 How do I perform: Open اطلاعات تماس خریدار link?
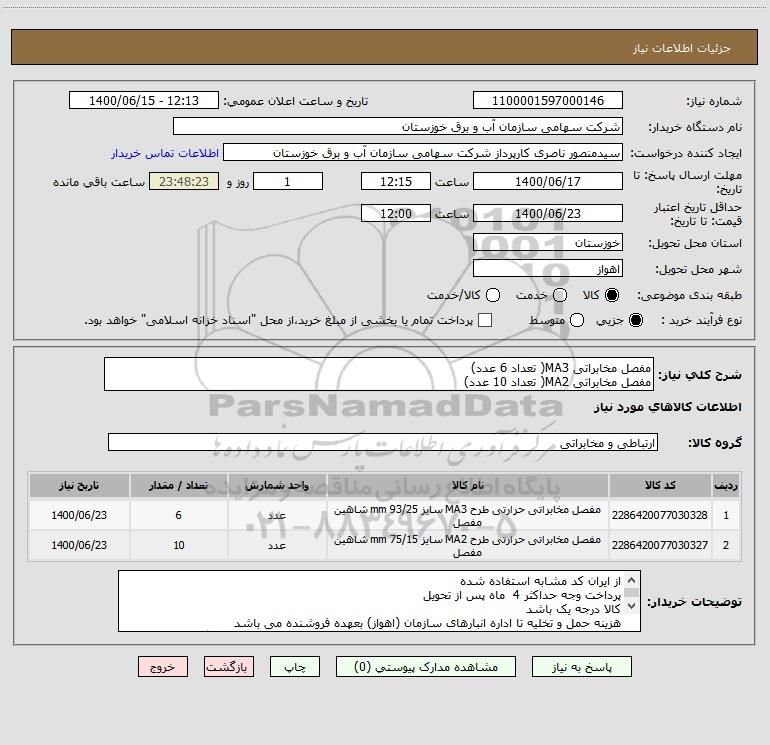165,153
